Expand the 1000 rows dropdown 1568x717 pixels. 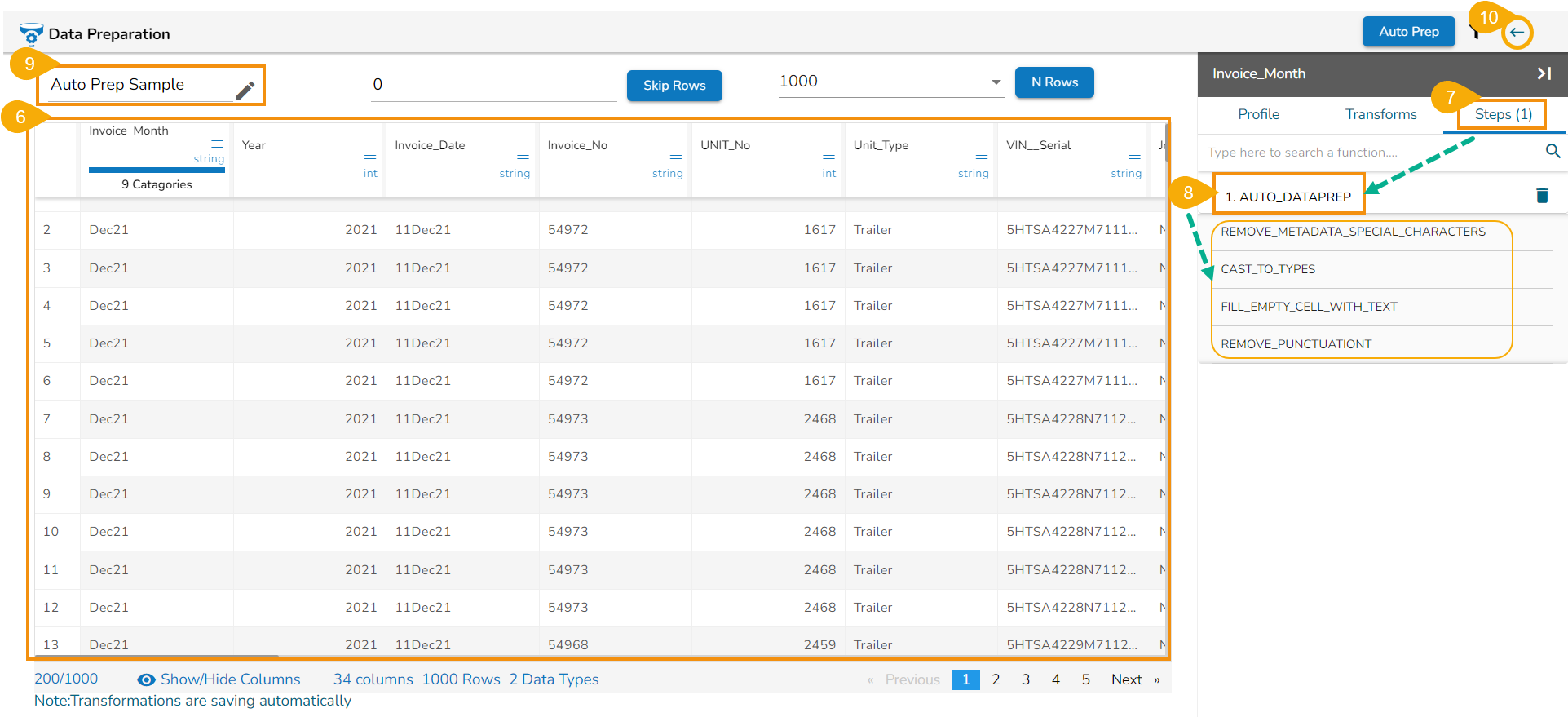(x=996, y=82)
